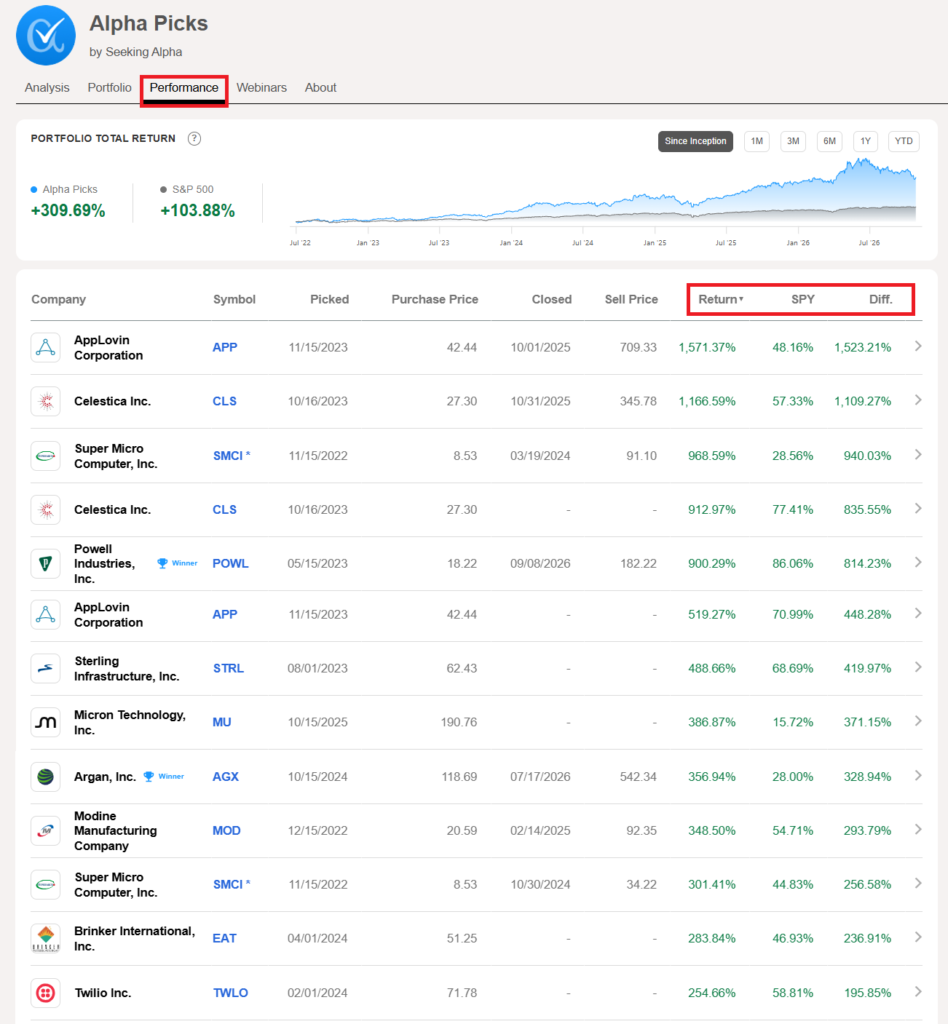Click the Winner trophy badge beside Powell Industries
948x1024 pixels.
coord(177,563)
